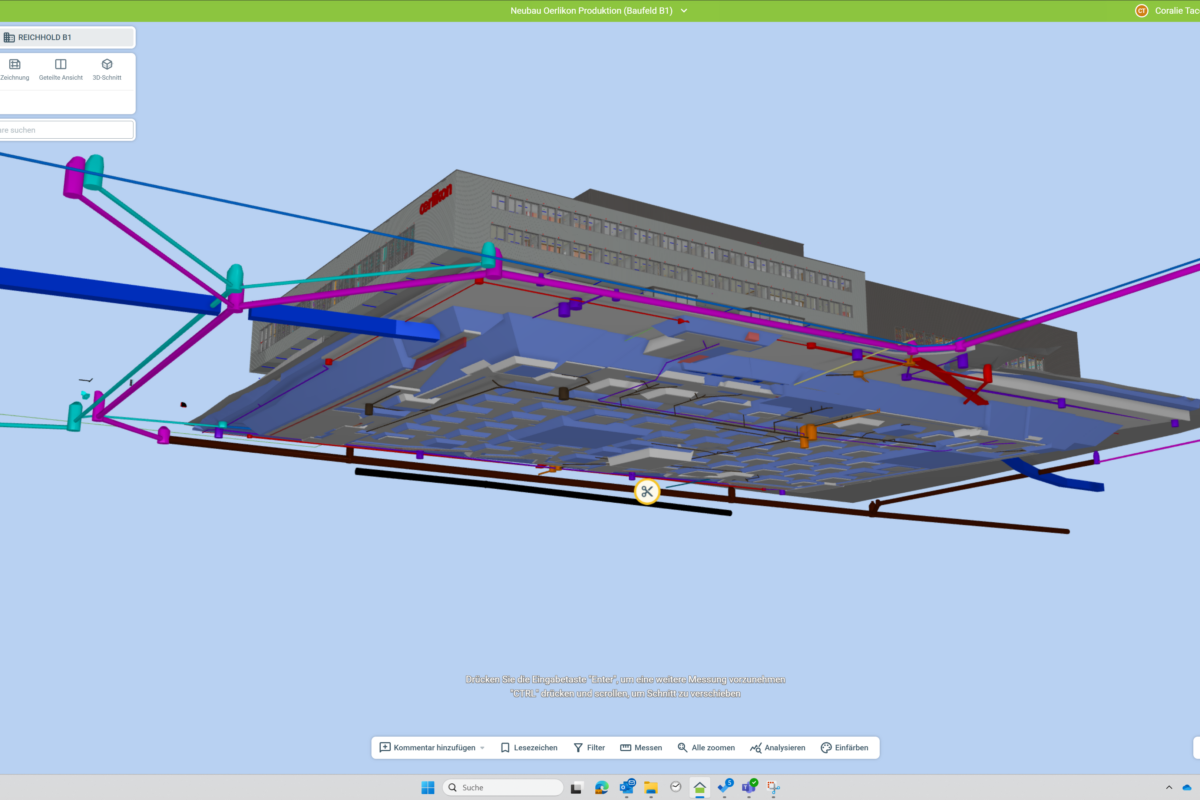Open the Filter tool
This screenshot has height=800, width=1200.
589,748
